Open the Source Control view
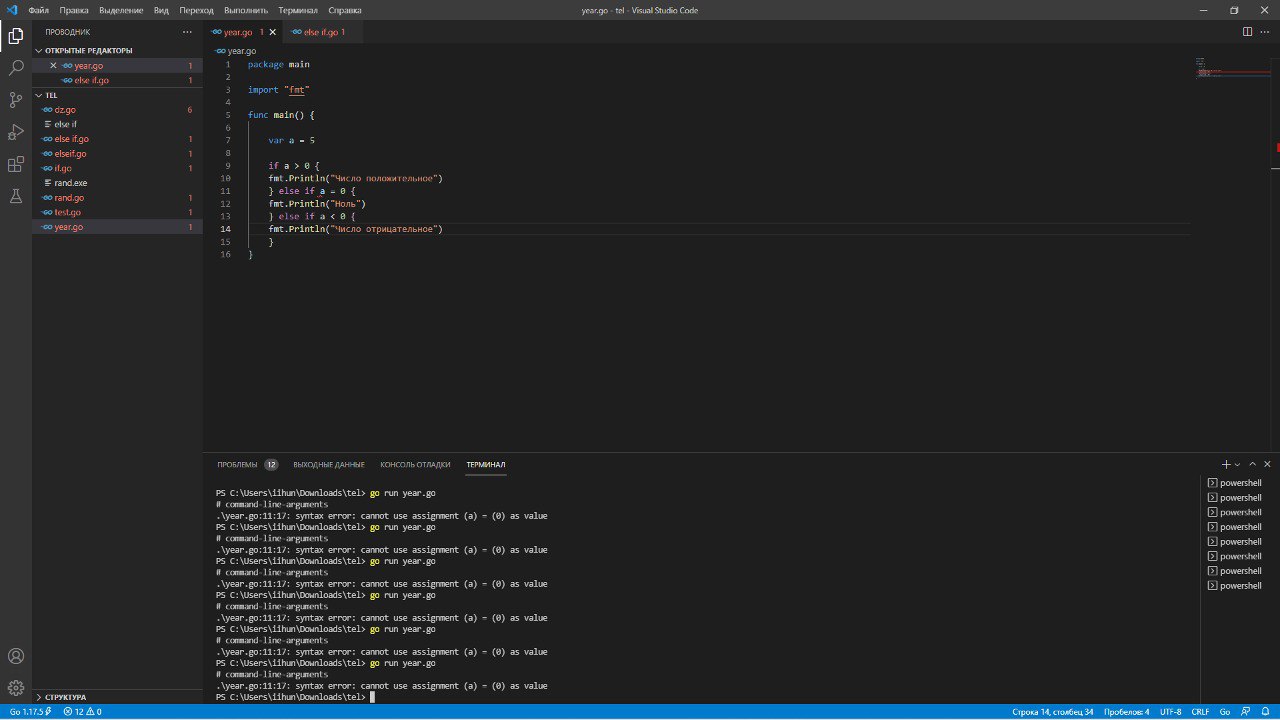This screenshot has width=1280, height=720. (x=16, y=100)
